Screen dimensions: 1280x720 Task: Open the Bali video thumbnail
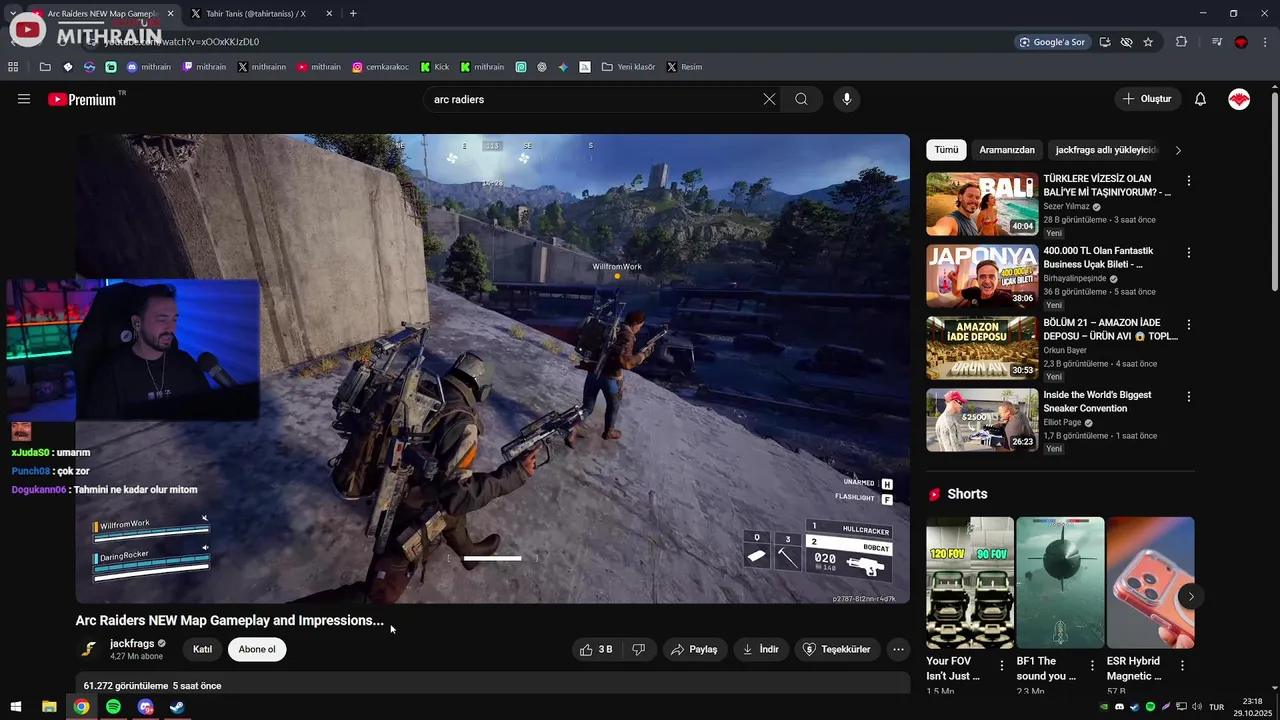point(982,204)
